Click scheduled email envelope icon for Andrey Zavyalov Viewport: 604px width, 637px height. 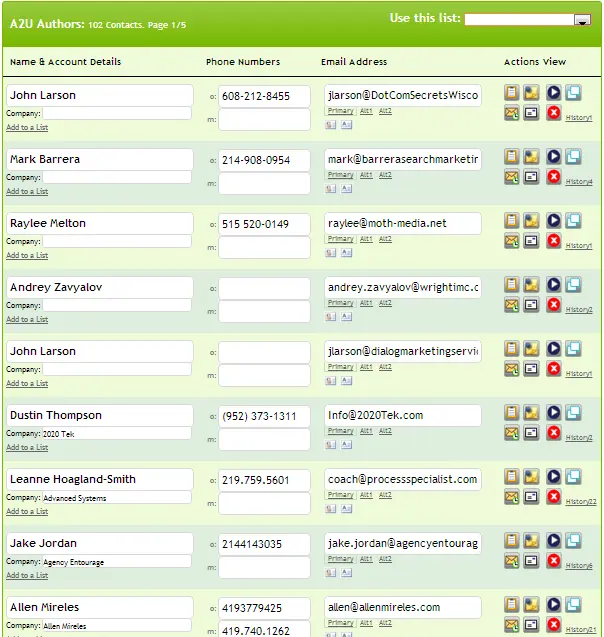[x=511, y=305]
